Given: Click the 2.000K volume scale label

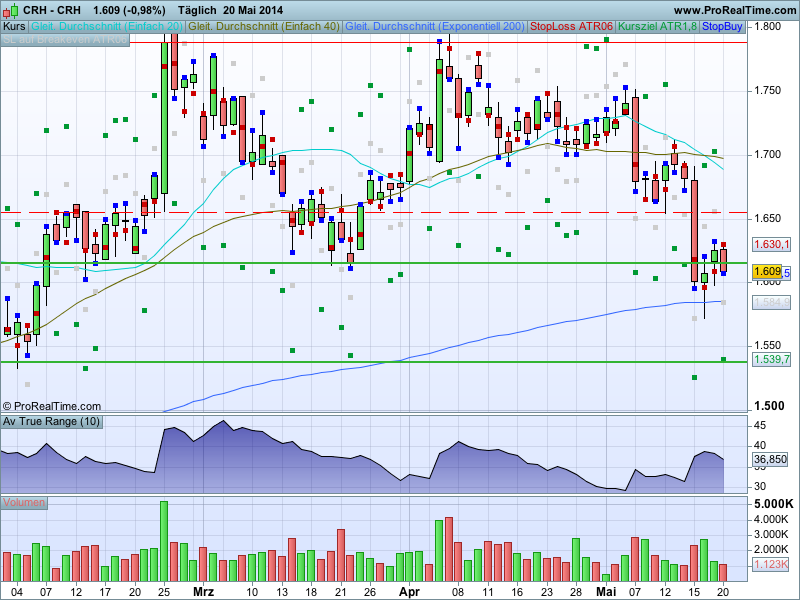Looking at the screenshot, I should click(x=771, y=549).
